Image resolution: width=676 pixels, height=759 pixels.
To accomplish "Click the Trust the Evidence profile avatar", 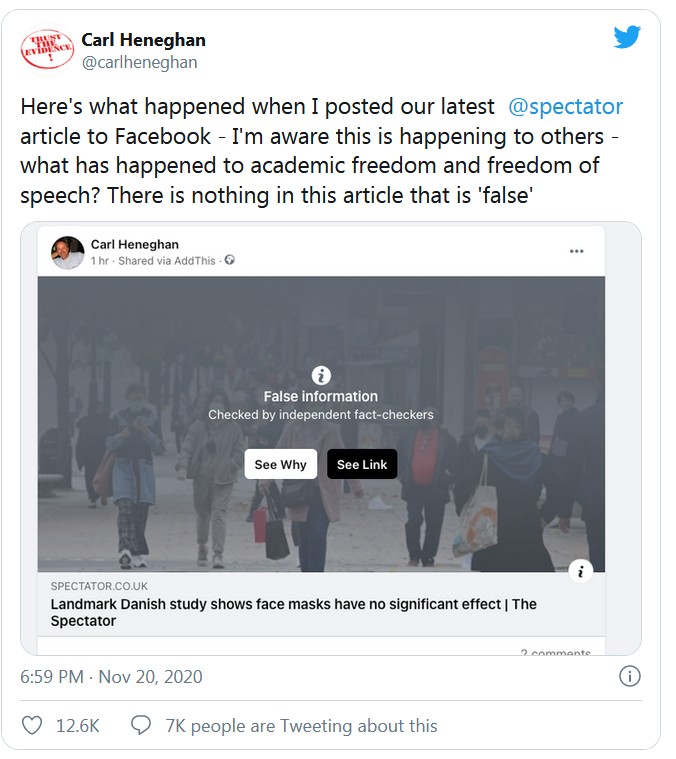I will (46, 50).
